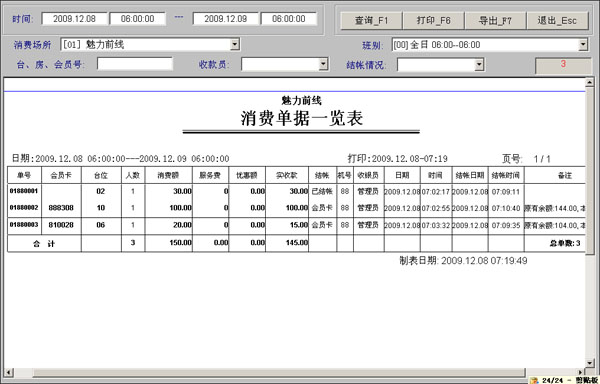This screenshot has height=384, width=600.
Task: Click the end time field
Action: click(x=289, y=19)
